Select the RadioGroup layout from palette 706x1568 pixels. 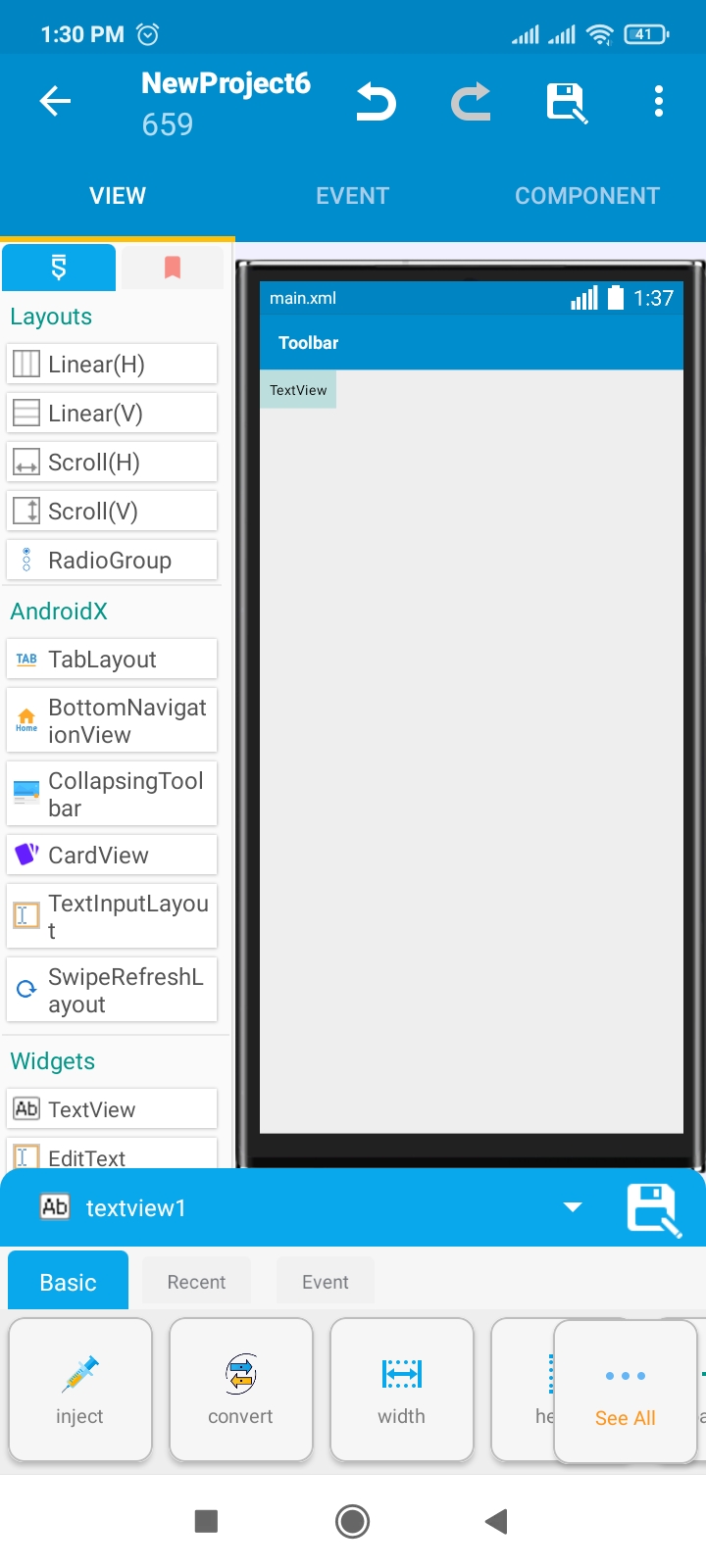[112, 561]
